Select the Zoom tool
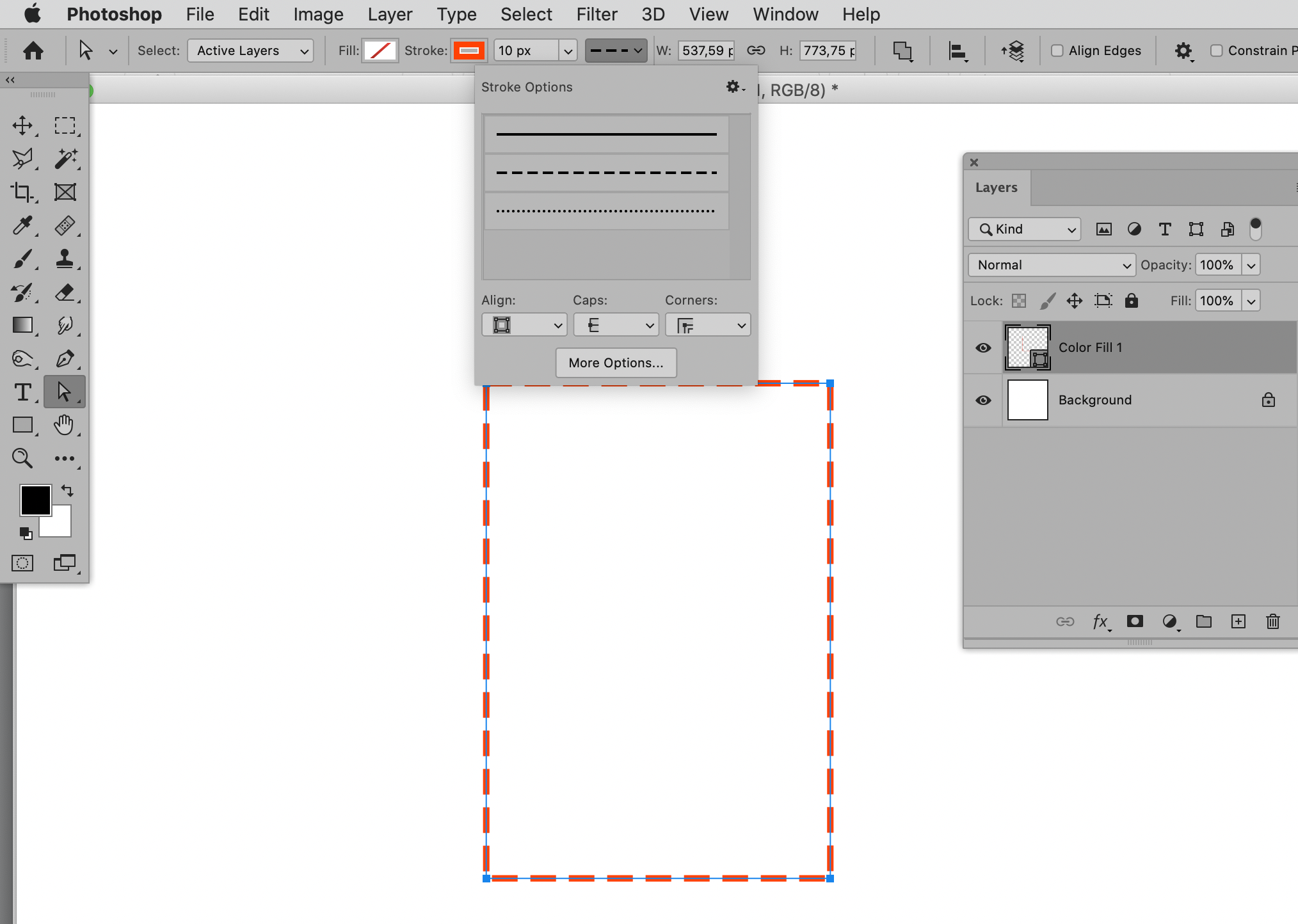This screenshot has height=924, width=1298. tap(24, 458)
